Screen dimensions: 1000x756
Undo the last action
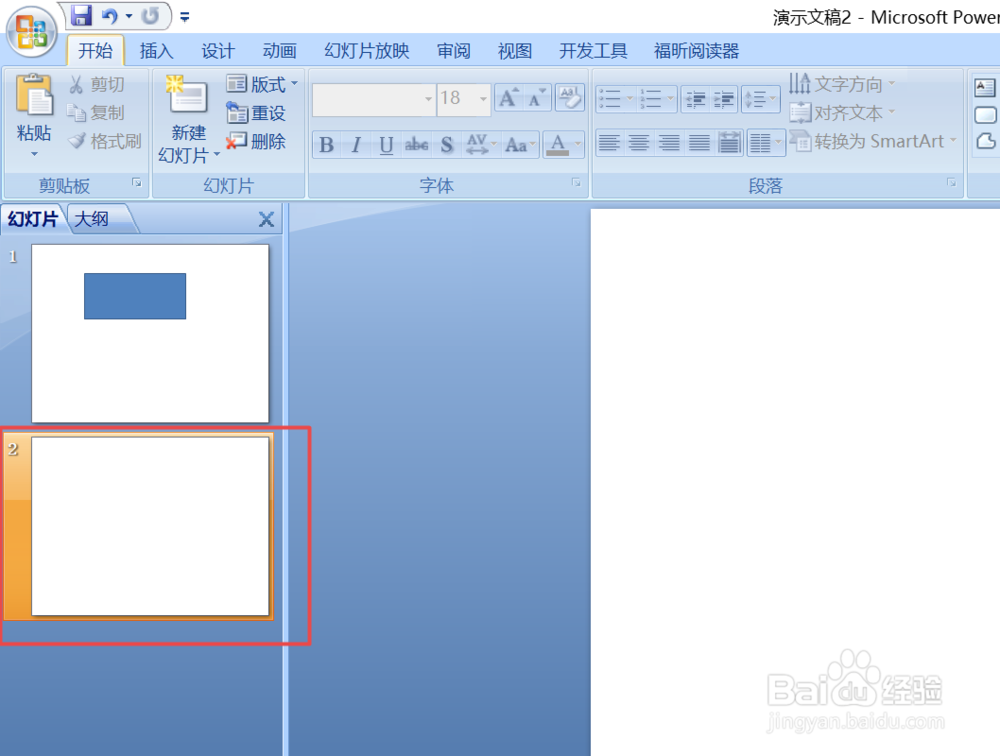(x=110, y=16)
